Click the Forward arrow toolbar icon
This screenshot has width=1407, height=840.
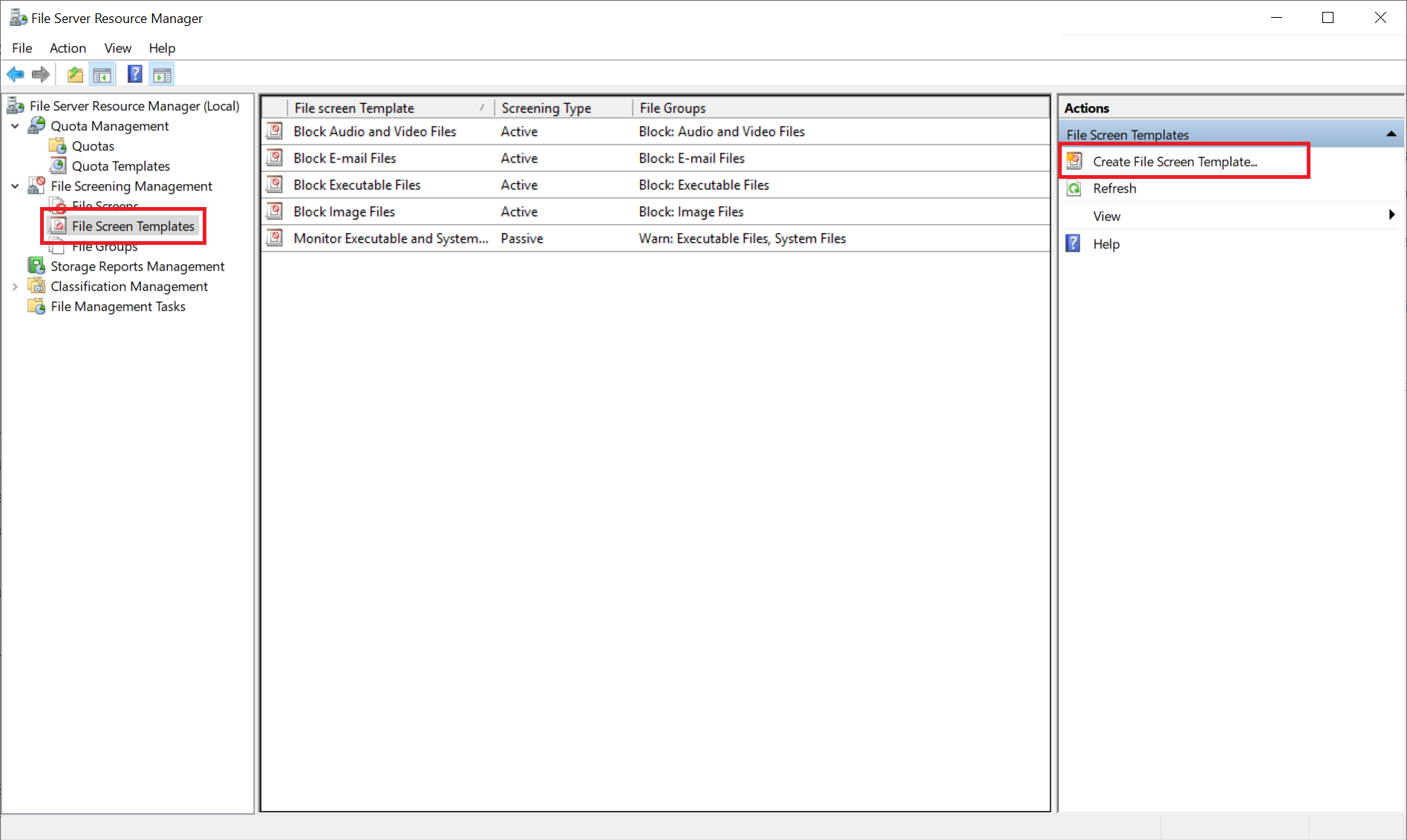(41, 74)
